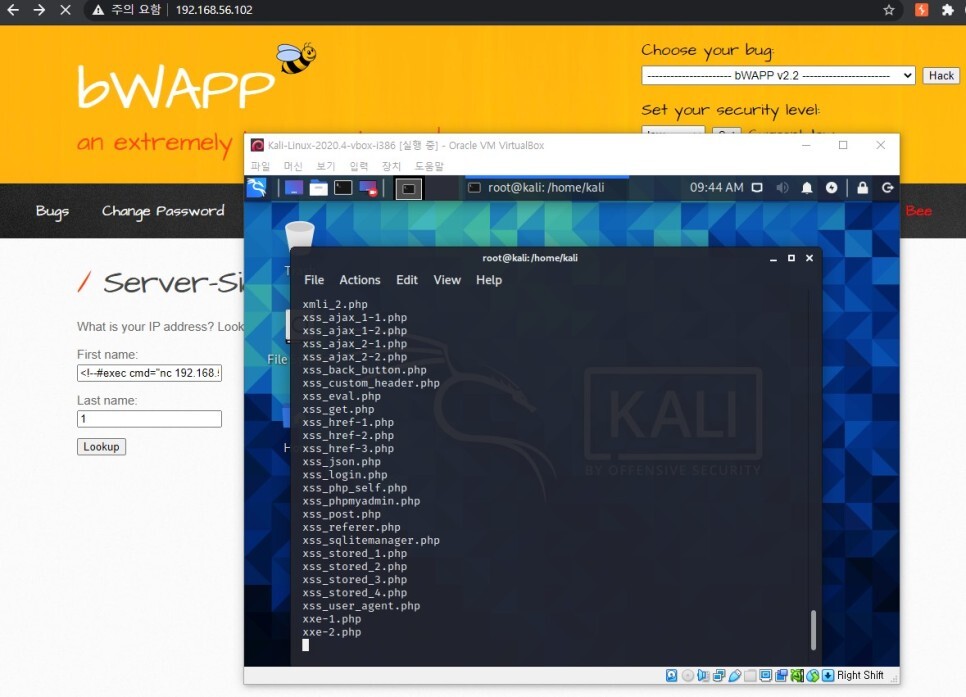The width and height of the screenshot is (966, 697).
Task: Click the 09:44 AM clock in Kali panel
Action: pos(716,187)
